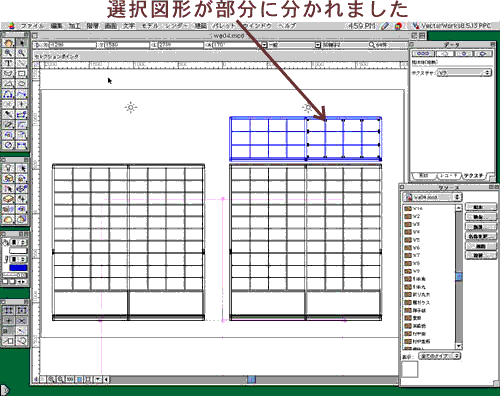Open the wa04.mcd file dropdown in resources
500x396 pixels.
click(x=432, y=197)
